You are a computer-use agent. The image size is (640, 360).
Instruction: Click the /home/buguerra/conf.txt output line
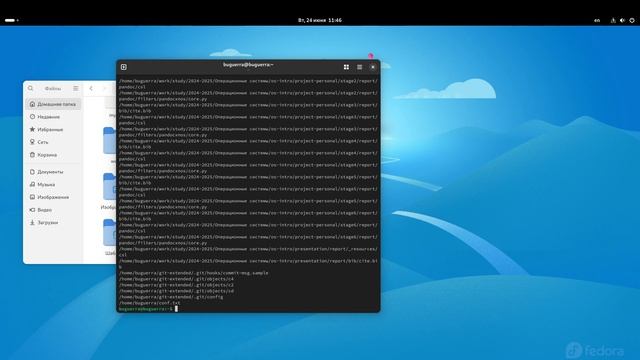pos(149,303)
